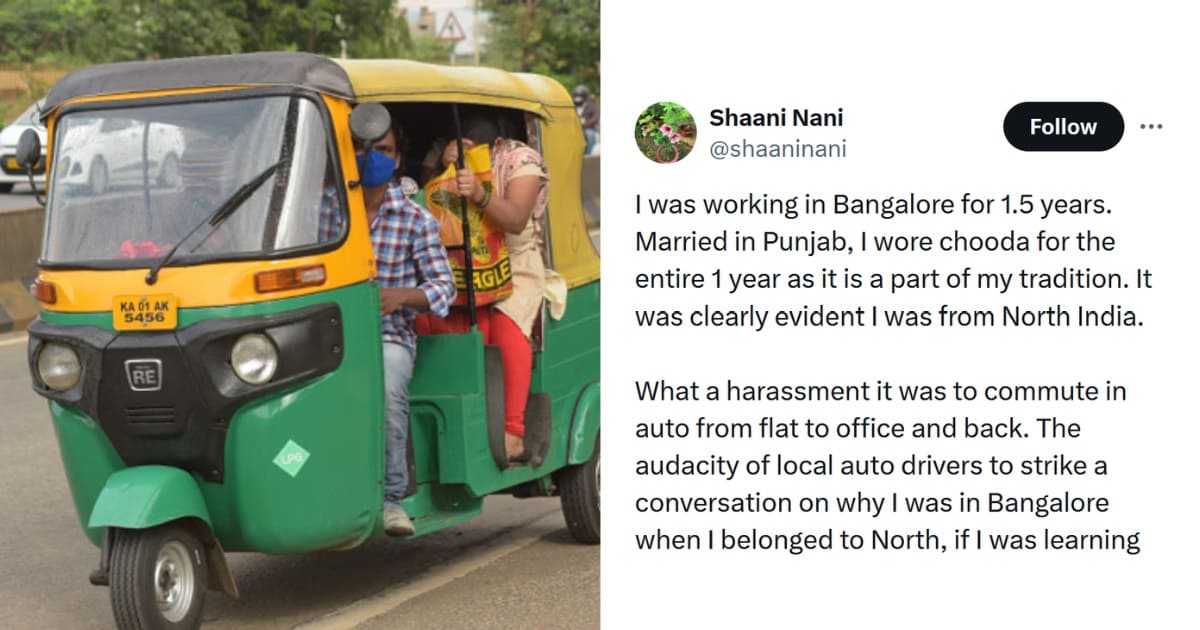
Task: Click the driver's blue face mask
Action: [377, 167]
